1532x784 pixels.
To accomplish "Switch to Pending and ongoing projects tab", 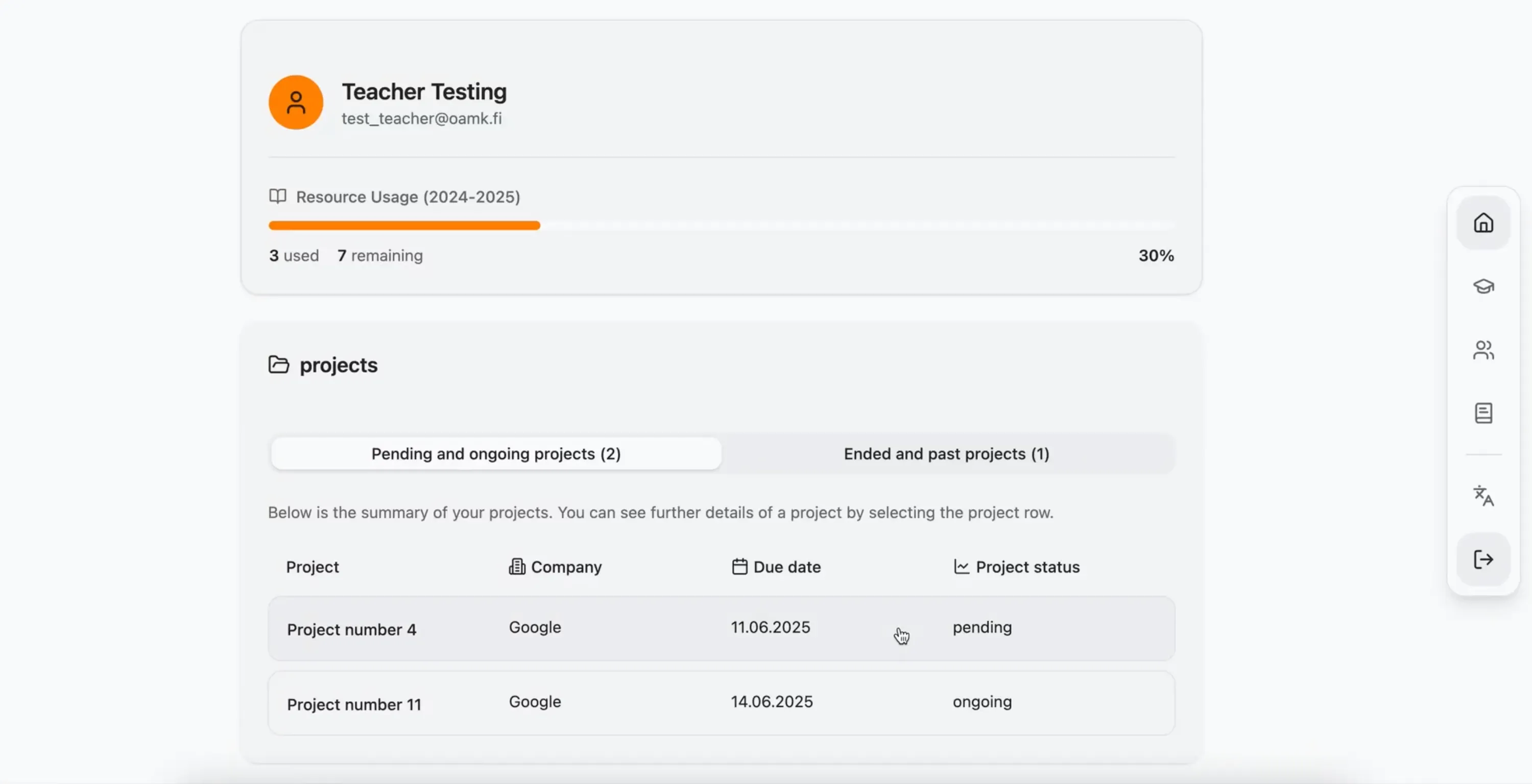I will (x=496, y=454).
